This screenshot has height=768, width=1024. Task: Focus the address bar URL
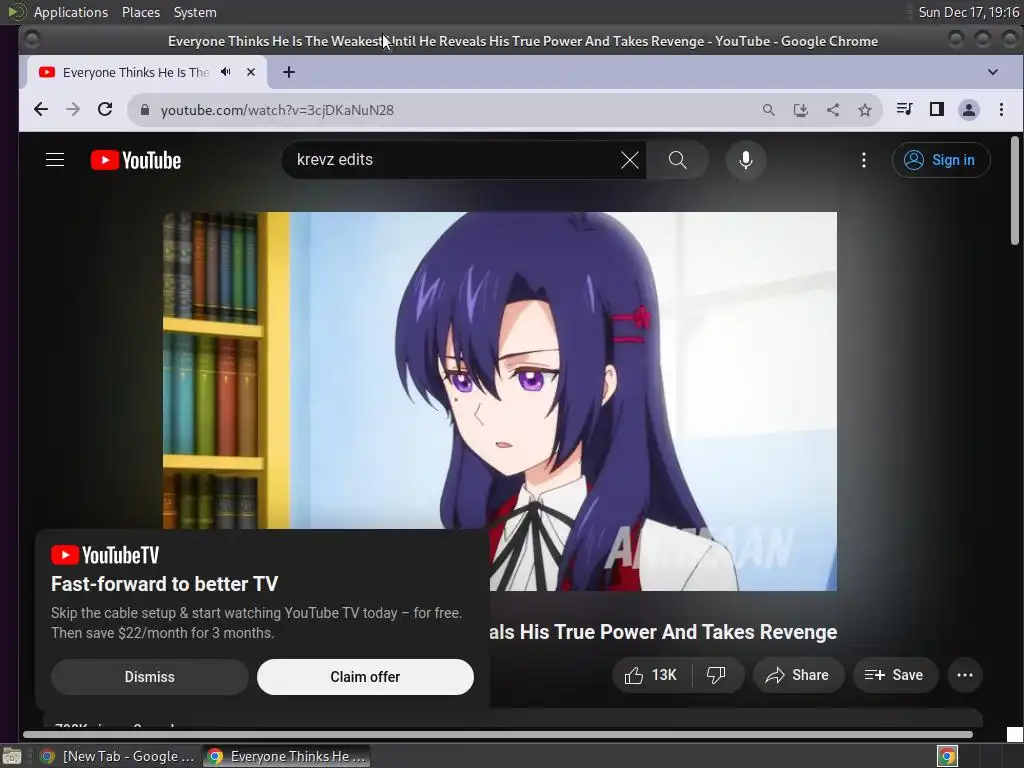coord(277,110)
